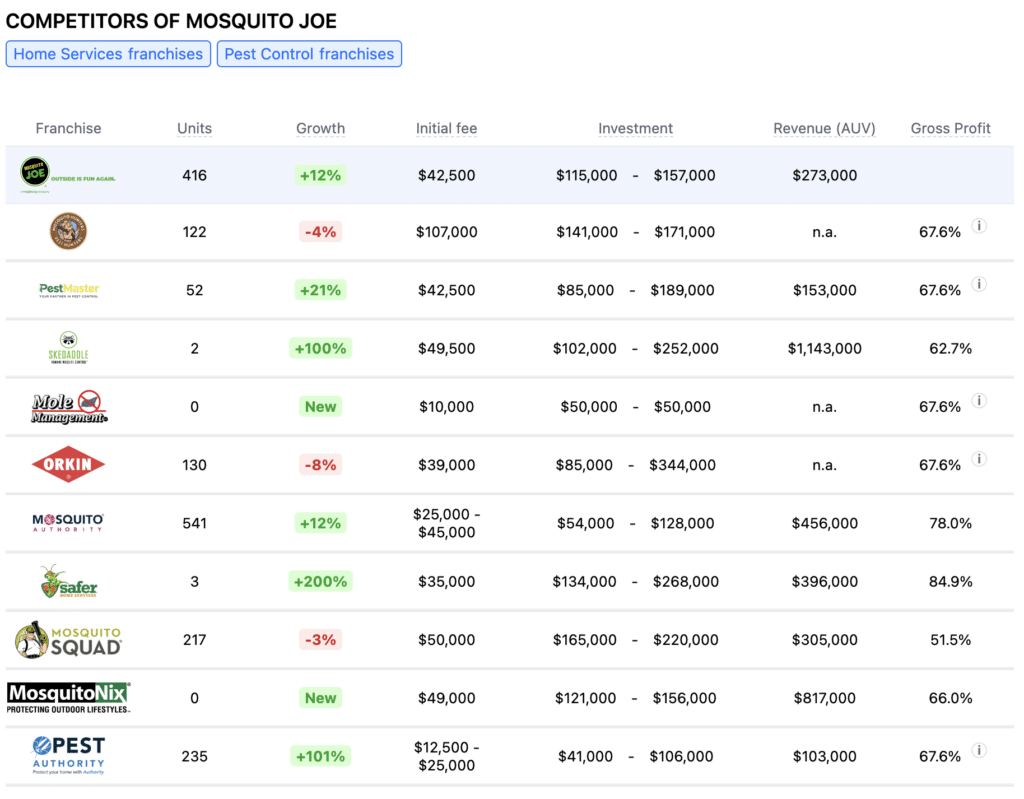Click the +100% growth badge
The width and height of the screenshot is (1024, 799).
[x=320, y=348]
